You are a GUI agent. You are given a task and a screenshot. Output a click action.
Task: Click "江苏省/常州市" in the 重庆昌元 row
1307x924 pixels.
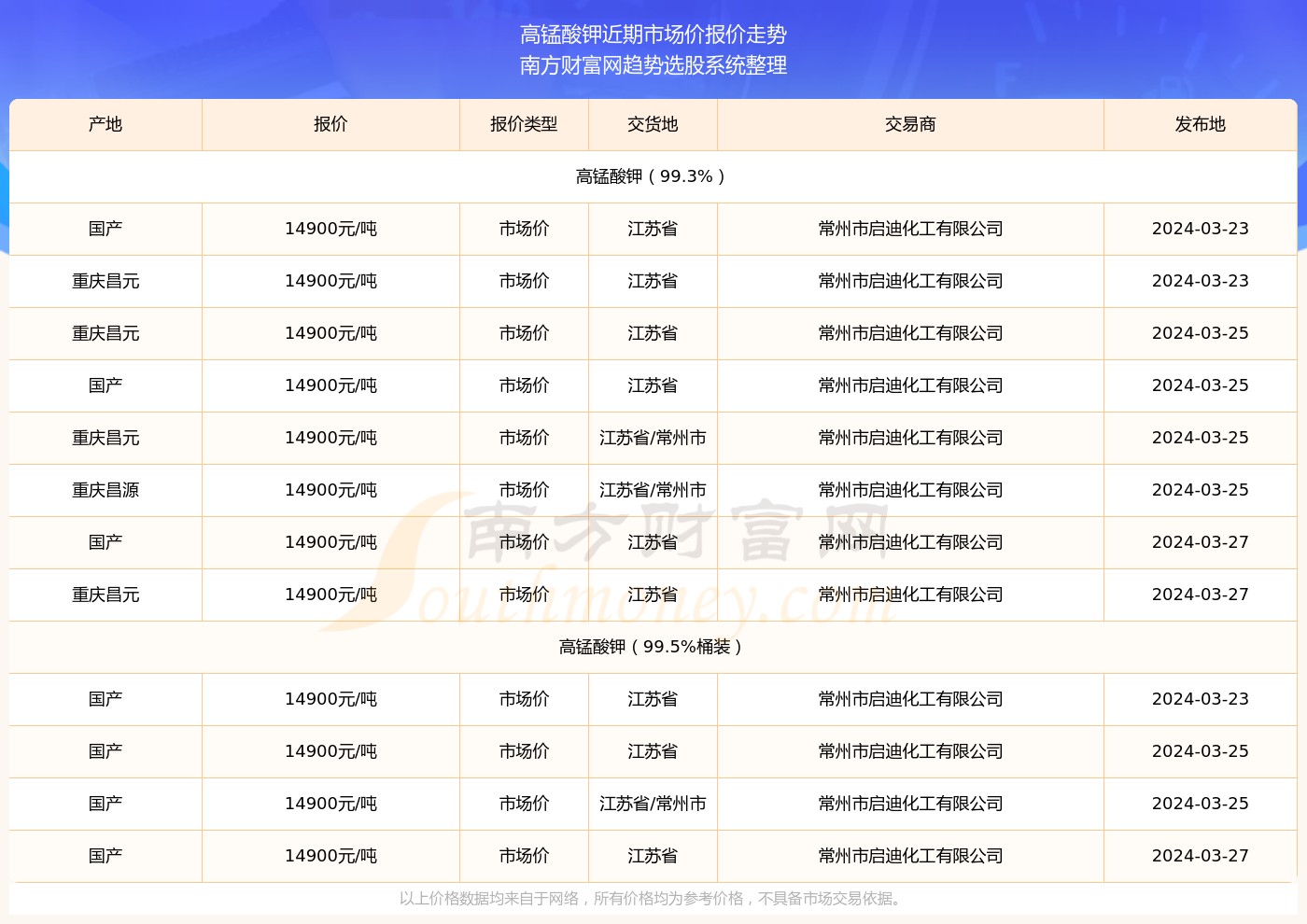point(653,438)
